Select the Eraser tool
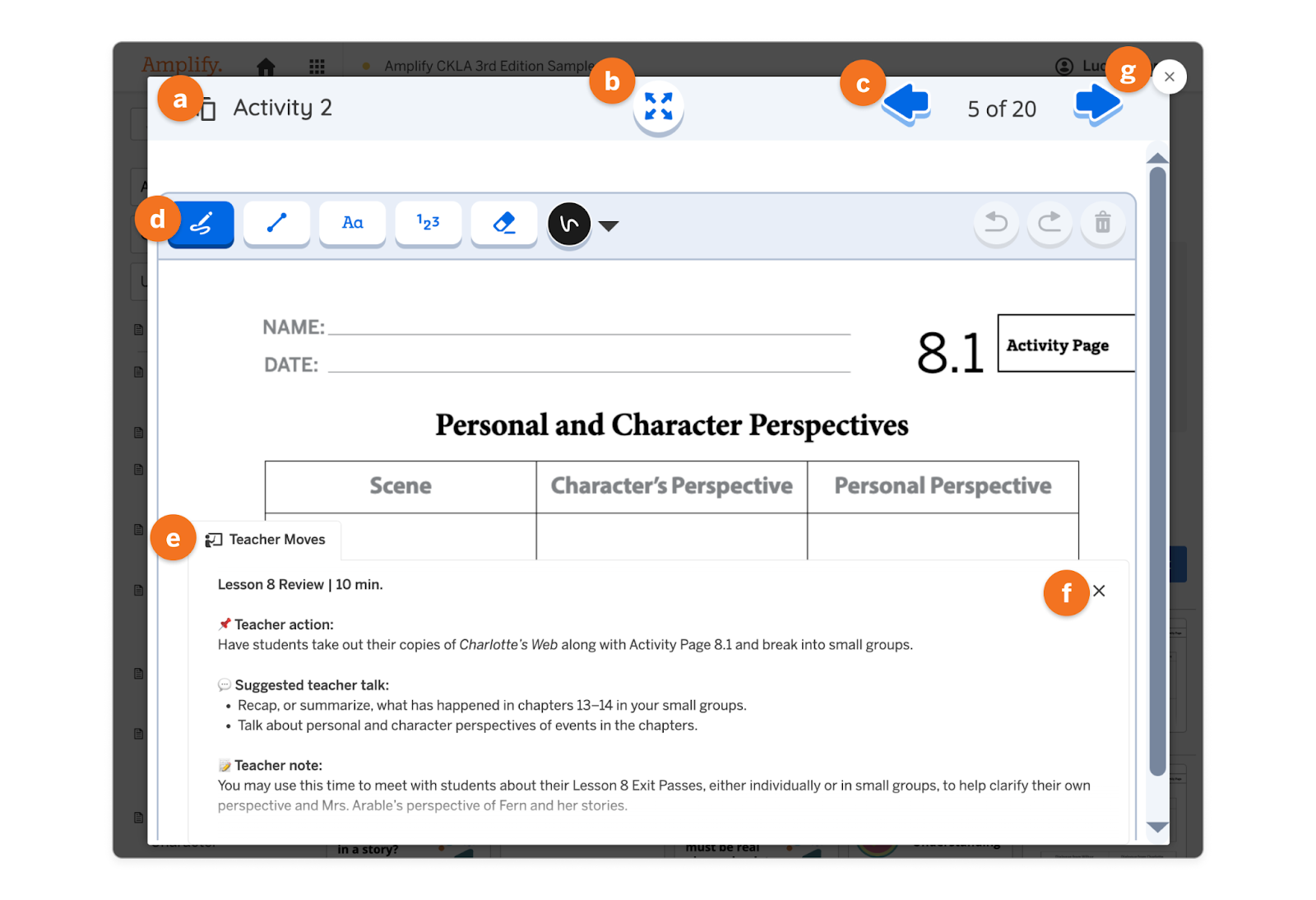Viewport: 1316px width, 900px height. (503, 223)
